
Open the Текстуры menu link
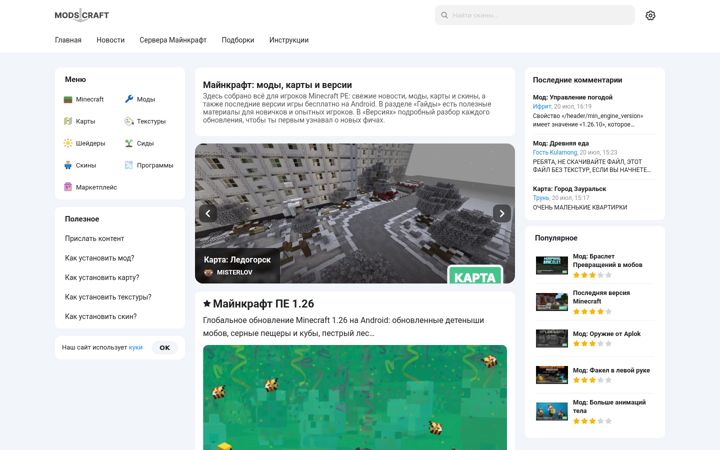tap(151, 121)
